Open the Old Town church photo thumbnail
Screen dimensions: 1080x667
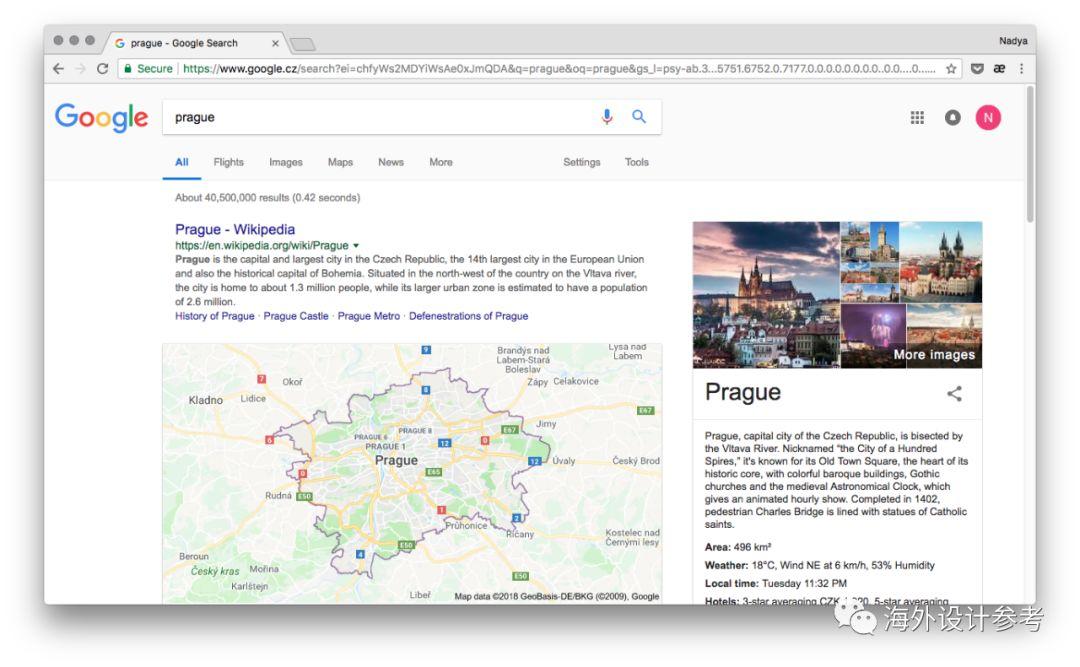(x=941, y=262)
